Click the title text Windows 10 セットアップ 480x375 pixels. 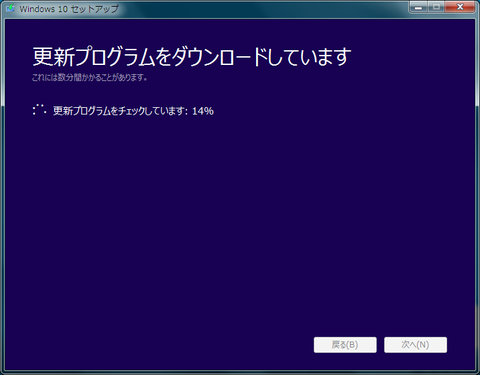pyautogui.click(x=69, y=9)
